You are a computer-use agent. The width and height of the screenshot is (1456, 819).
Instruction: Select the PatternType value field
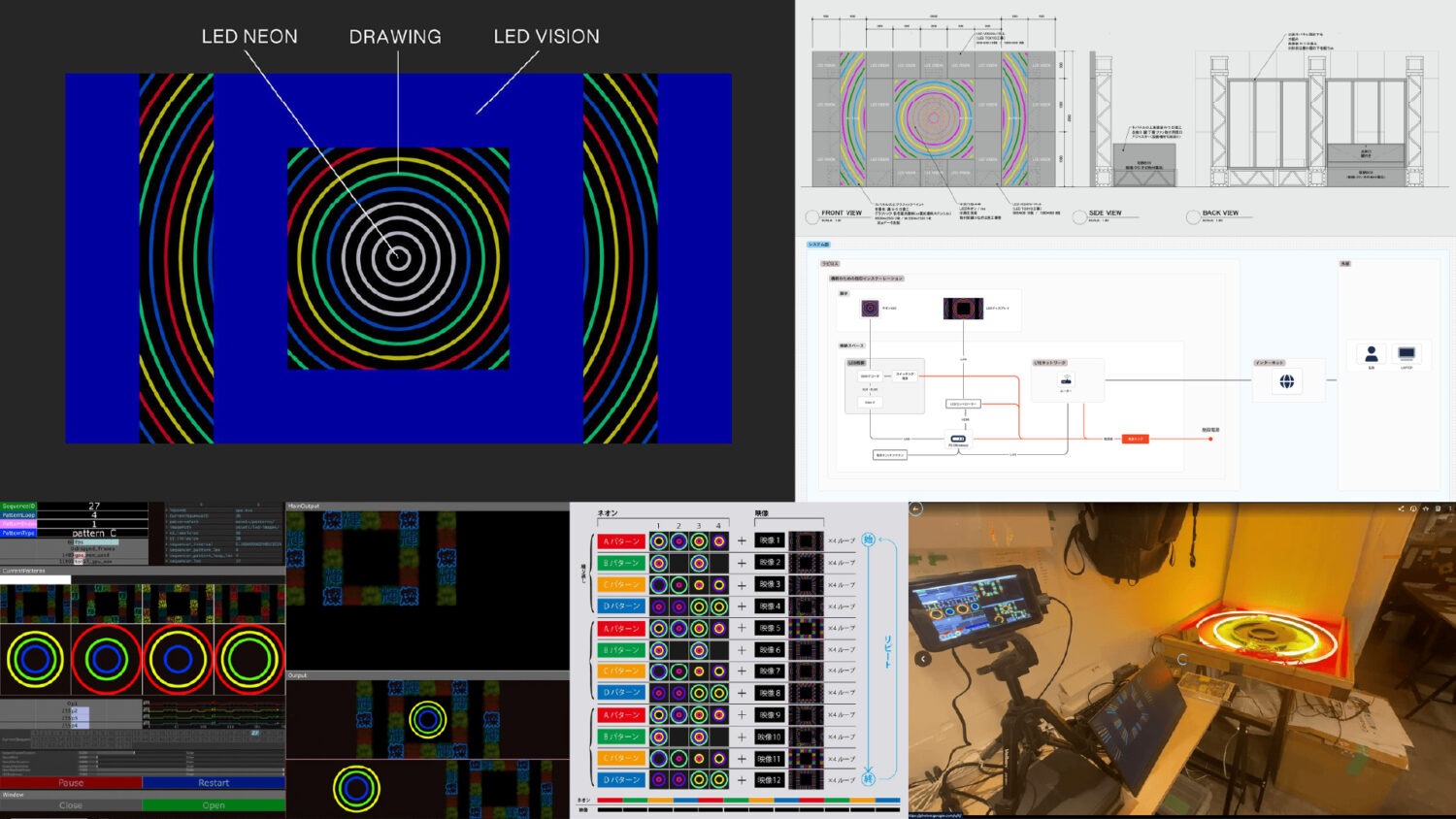(x=93, y=533)
